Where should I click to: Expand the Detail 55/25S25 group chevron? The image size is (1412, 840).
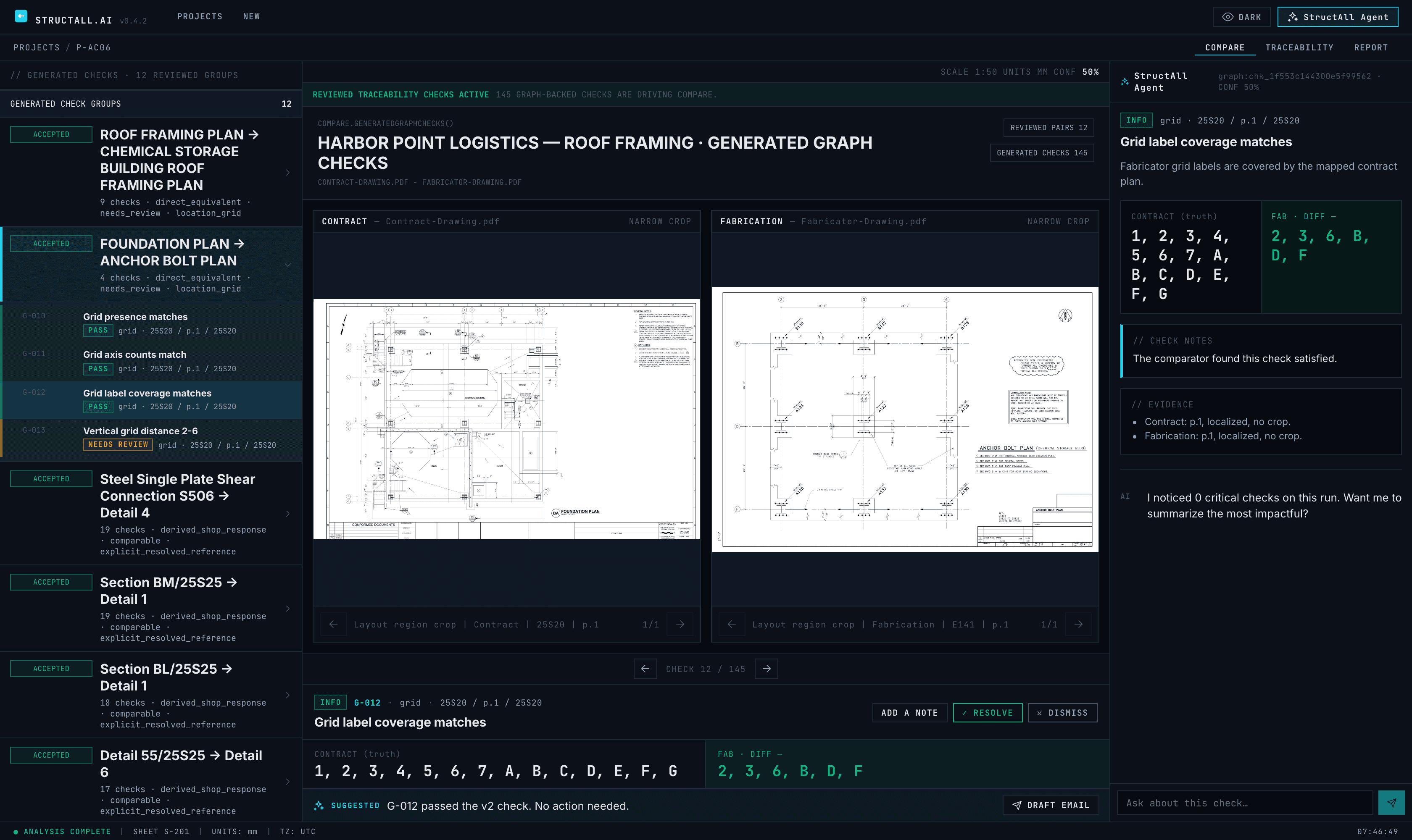pyautogui.click(x=288, y=782)
